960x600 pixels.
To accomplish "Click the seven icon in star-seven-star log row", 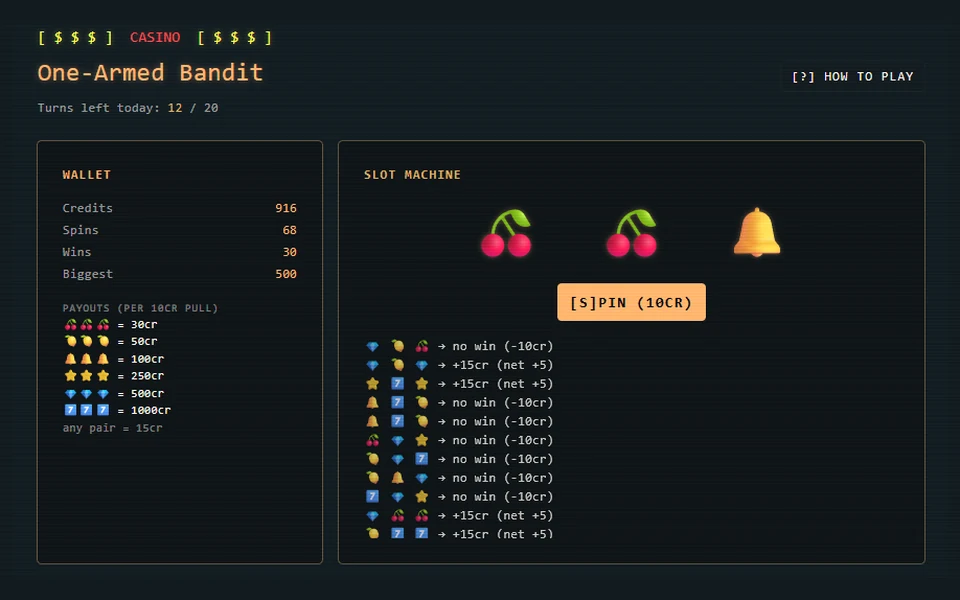I will point(397,383).
